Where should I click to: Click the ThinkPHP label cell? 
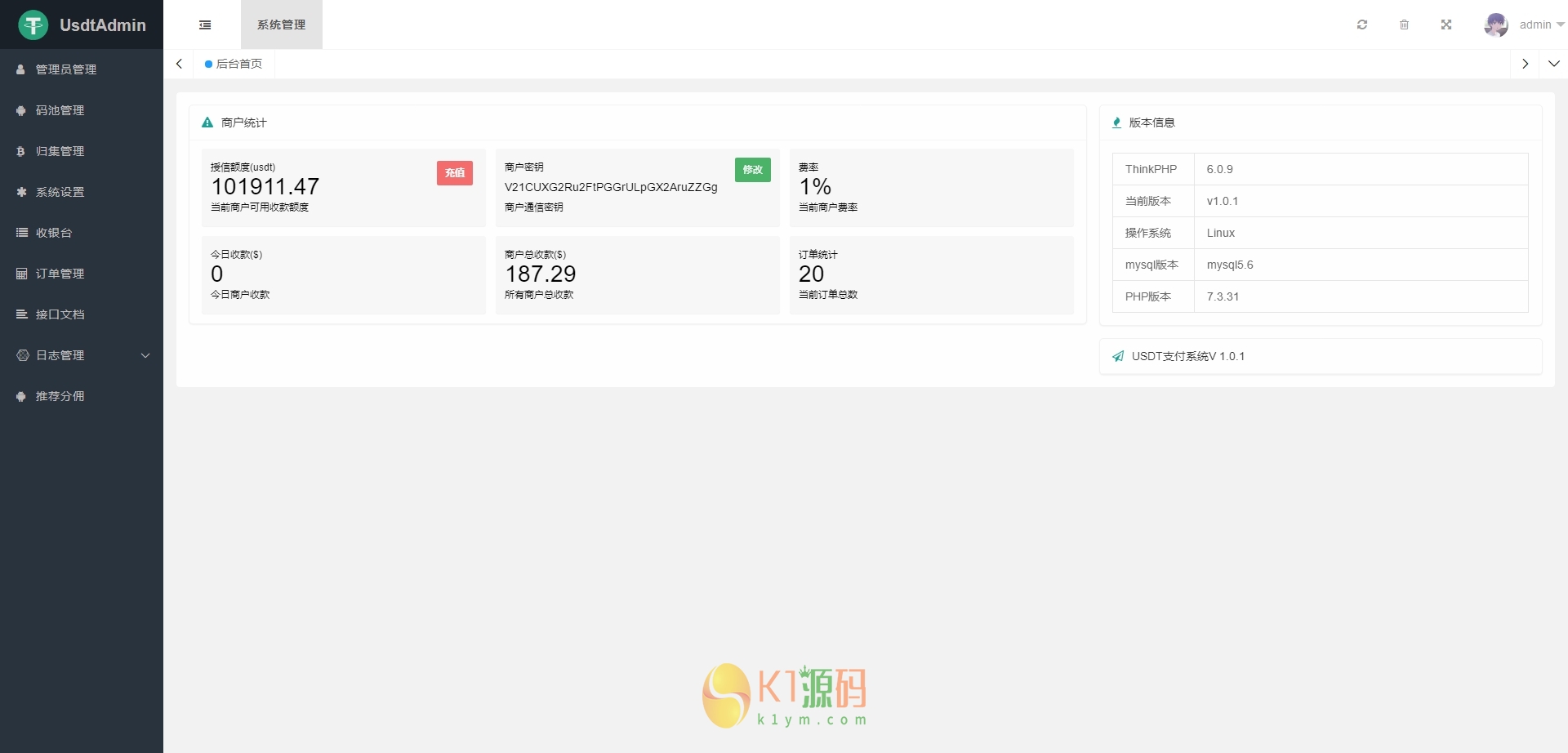tap(1153, 170)
